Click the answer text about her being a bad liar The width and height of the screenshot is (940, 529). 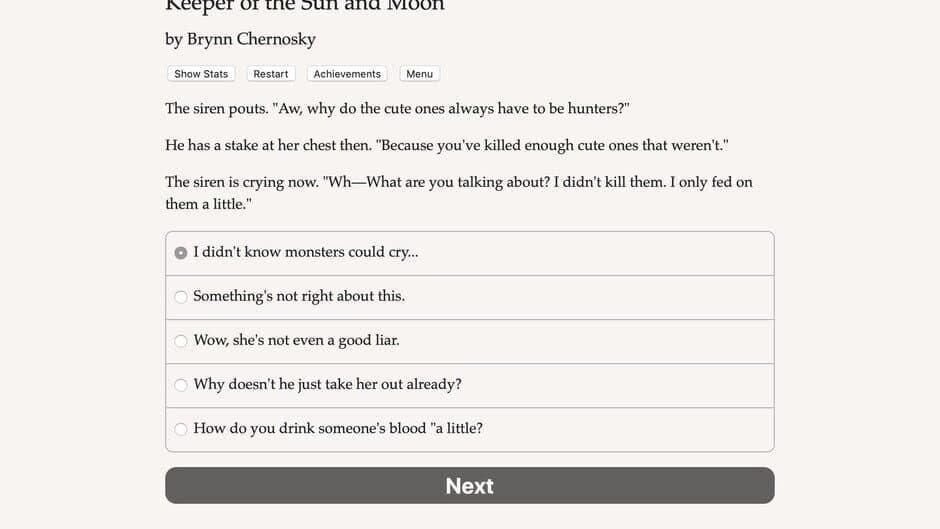point(296,340)
